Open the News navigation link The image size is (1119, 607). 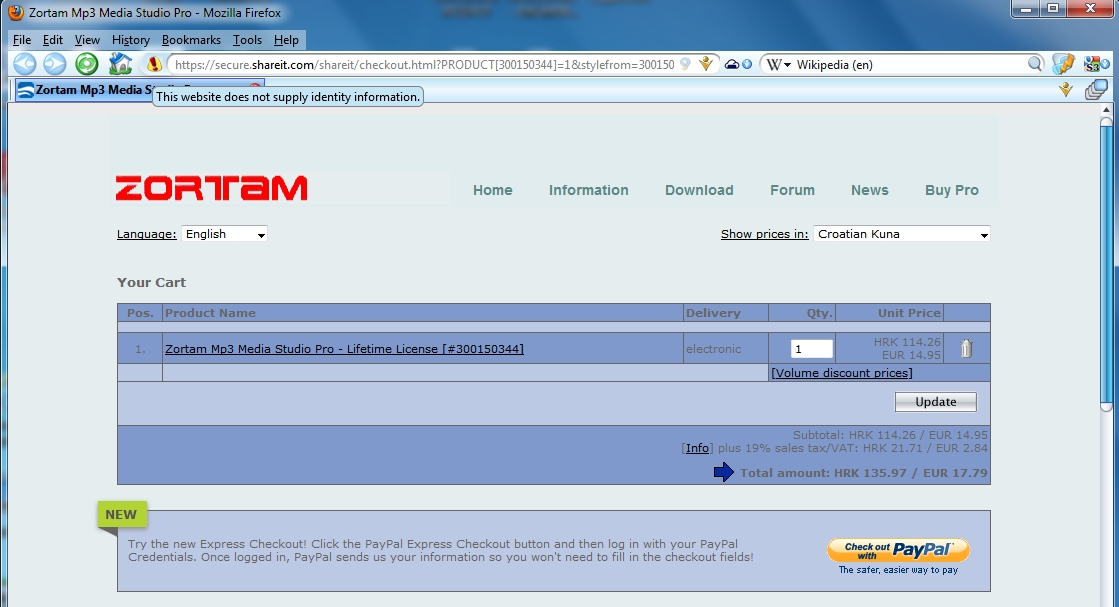tap(869, 190)
